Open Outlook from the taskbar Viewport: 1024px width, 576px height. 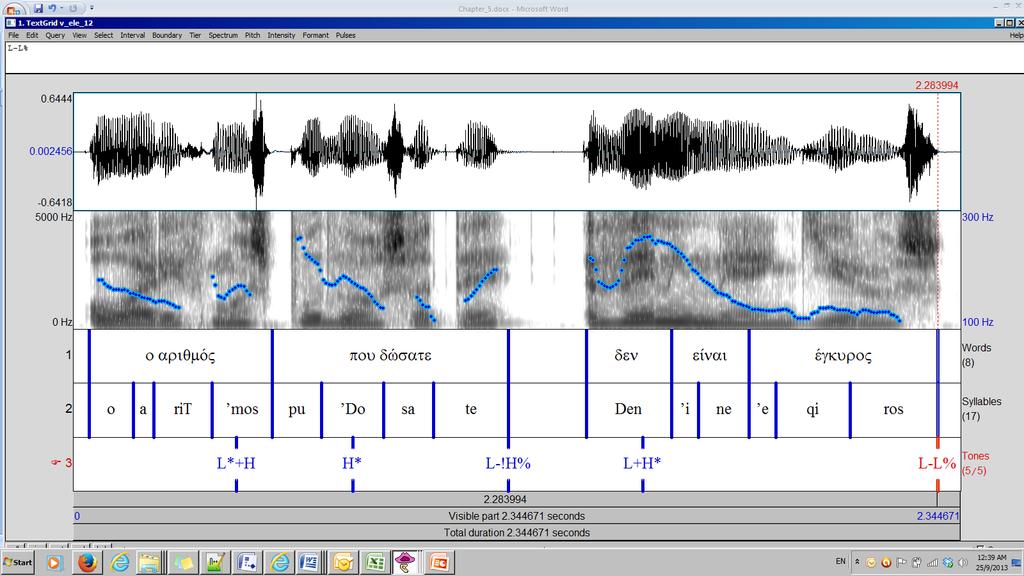pos(343,562)
